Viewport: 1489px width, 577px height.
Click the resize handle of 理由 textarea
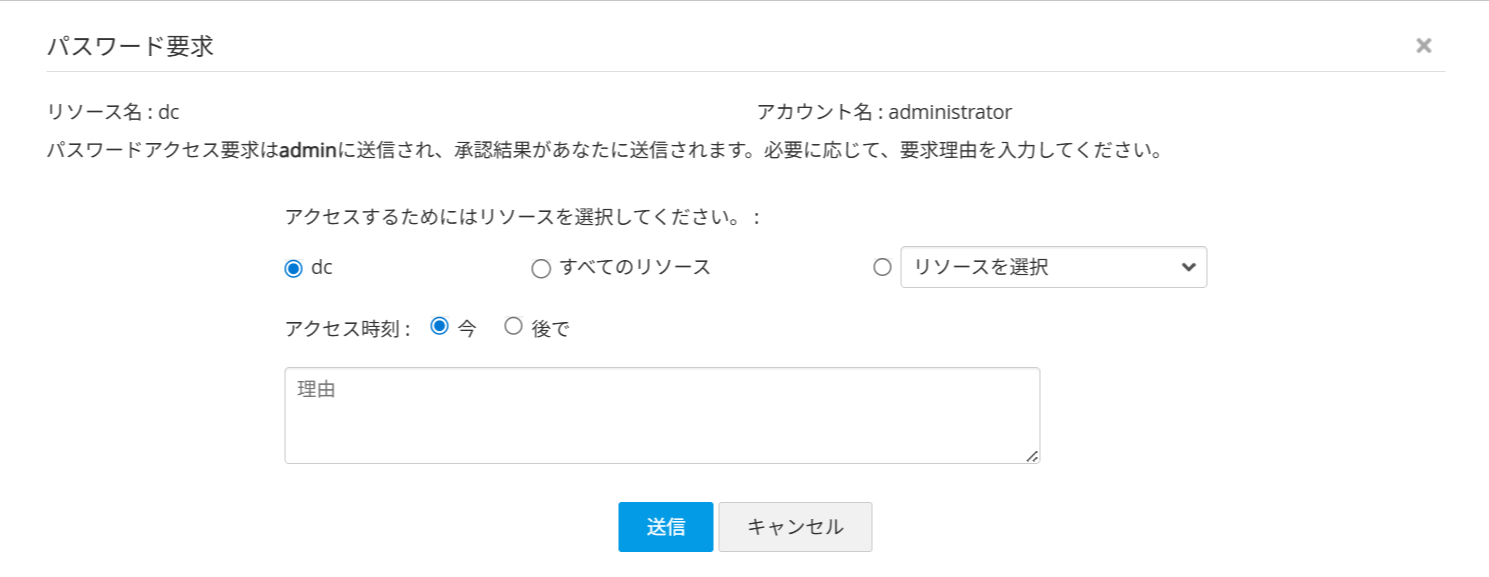tap(1032, 456)
